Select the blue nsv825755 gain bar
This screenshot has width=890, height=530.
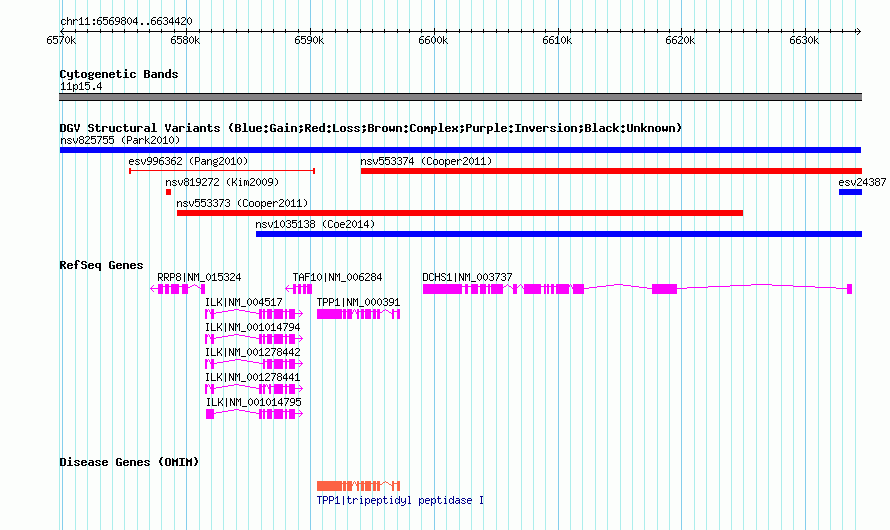(460, 150)
